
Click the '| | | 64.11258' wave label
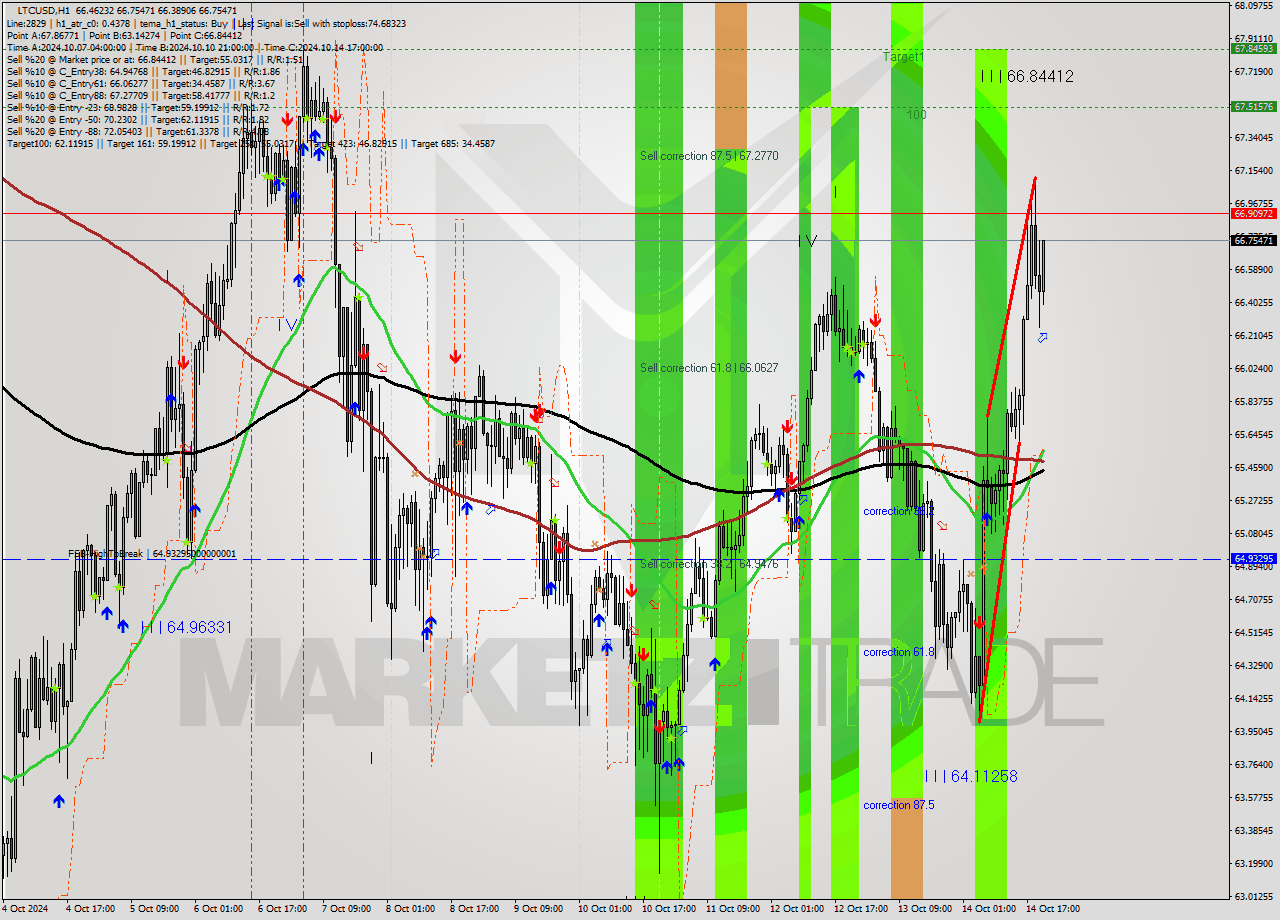click(970, 776)
